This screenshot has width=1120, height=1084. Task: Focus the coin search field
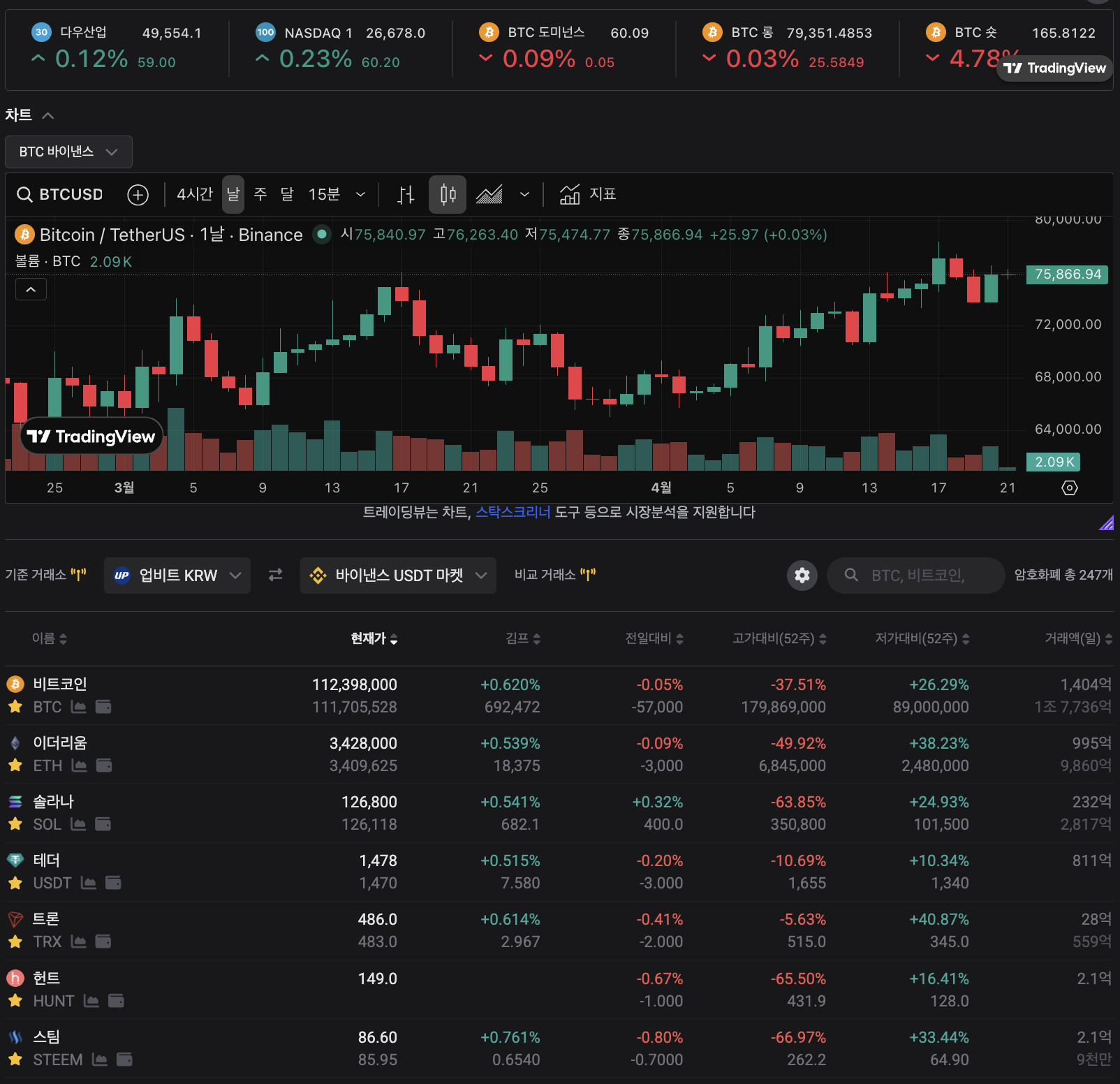tap(916, 576)
